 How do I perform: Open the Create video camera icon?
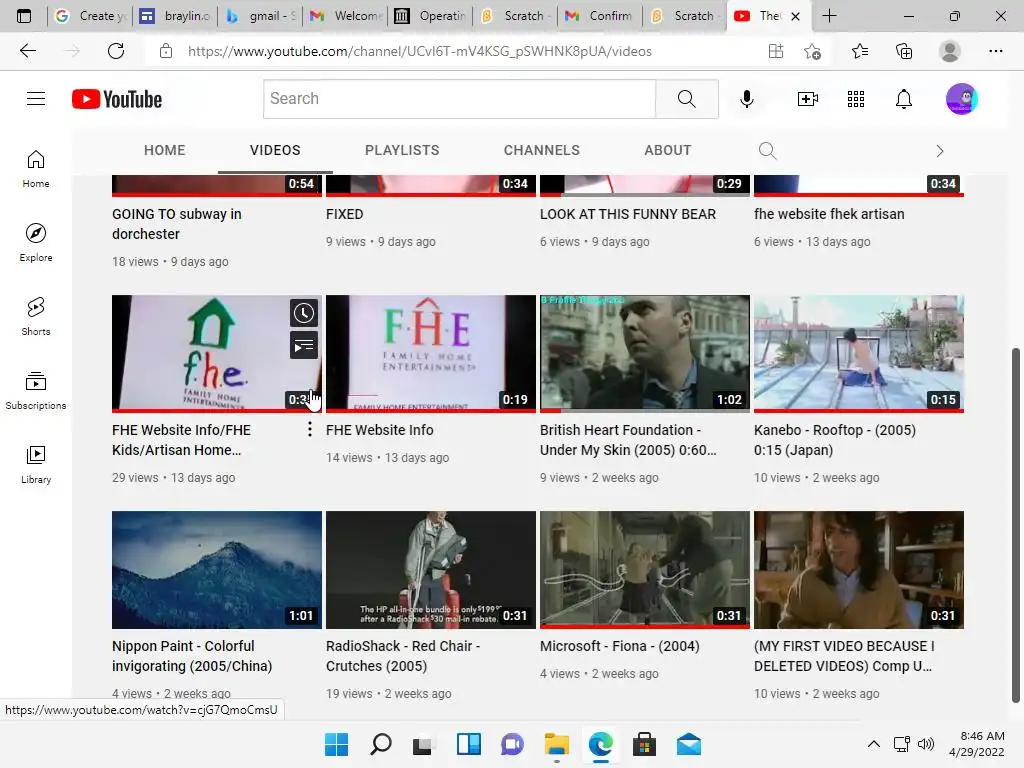[808, 99]
